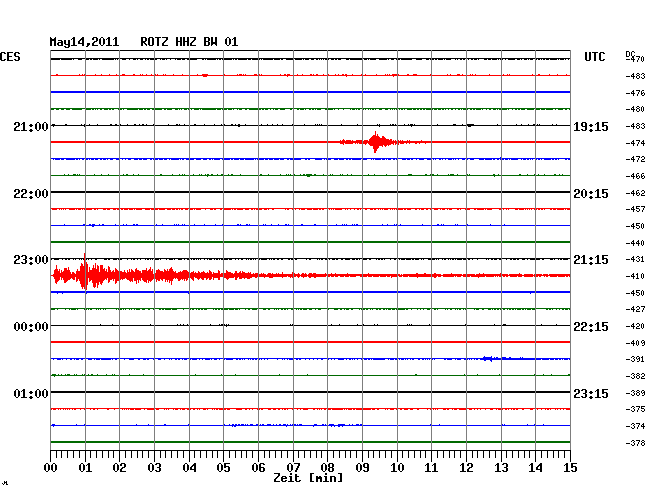Select the DC offset value "-410"
This screenshot has height=494, width=650.
(635, 276)
